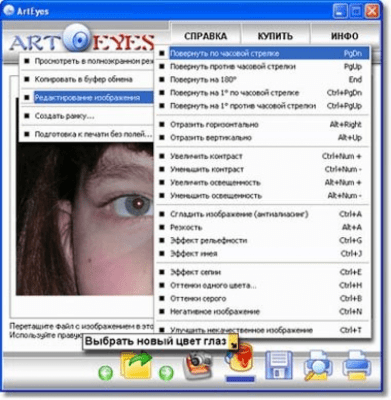Open print preview magnifier icon
This screenshot has height=400, width=391.
tap(317, 365)
